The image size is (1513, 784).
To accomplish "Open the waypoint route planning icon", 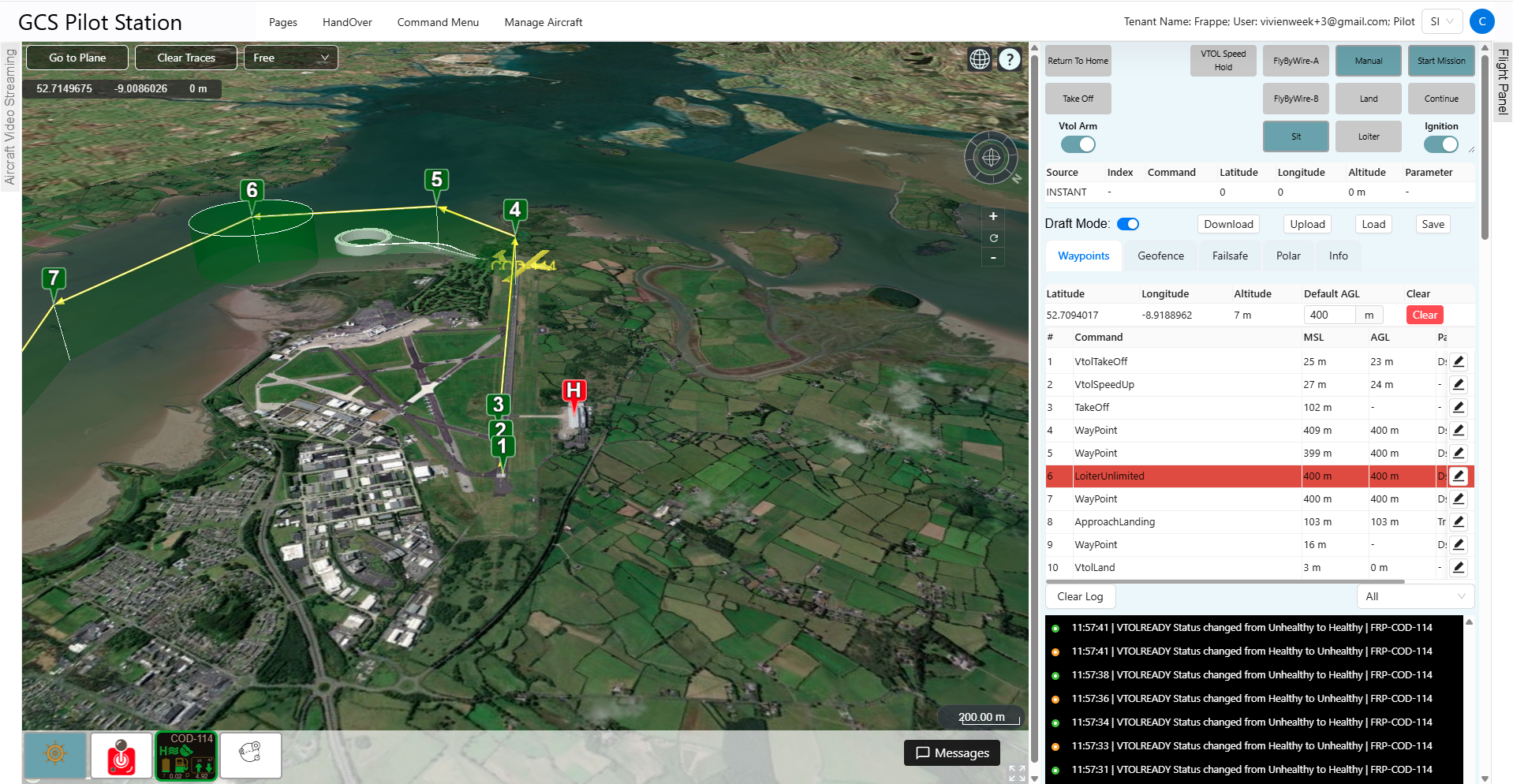I will (250, 756).
